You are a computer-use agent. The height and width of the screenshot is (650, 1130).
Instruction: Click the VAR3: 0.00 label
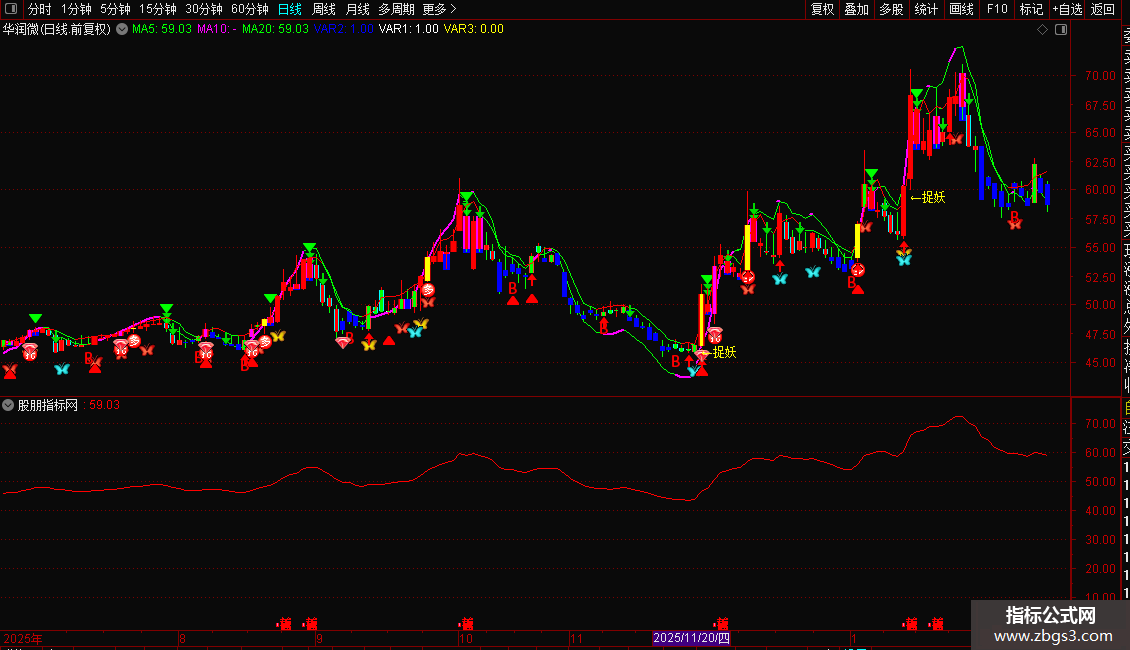click(473, 30)
